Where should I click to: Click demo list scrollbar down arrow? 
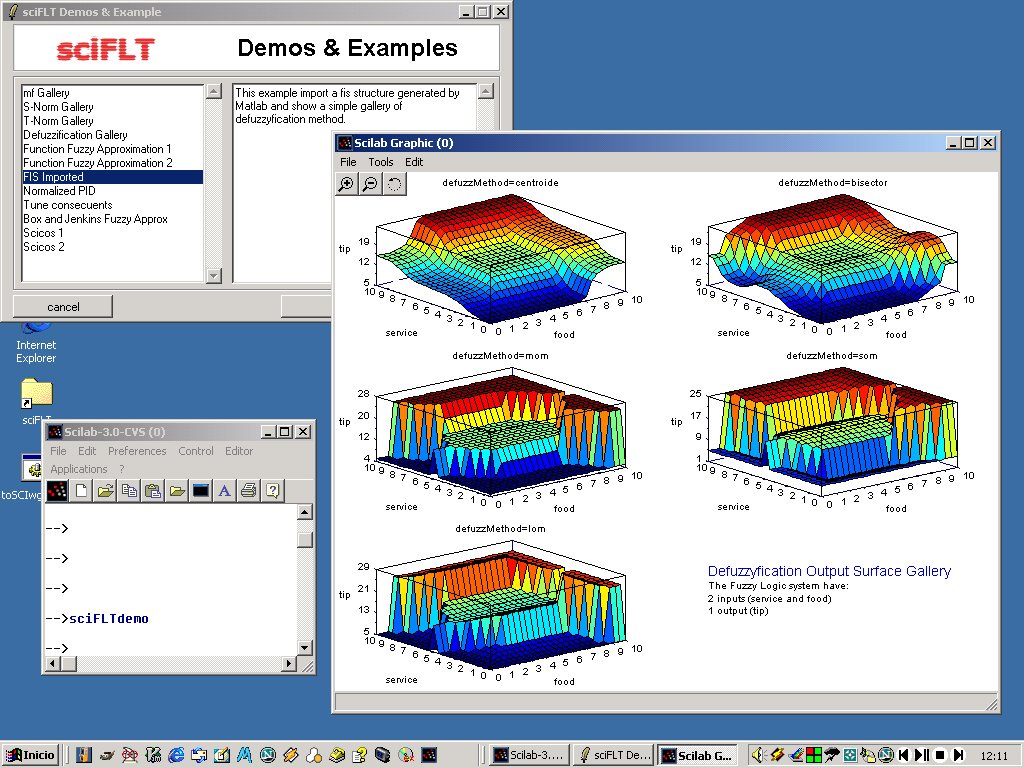pyautogui.click(x=214, y=276)
